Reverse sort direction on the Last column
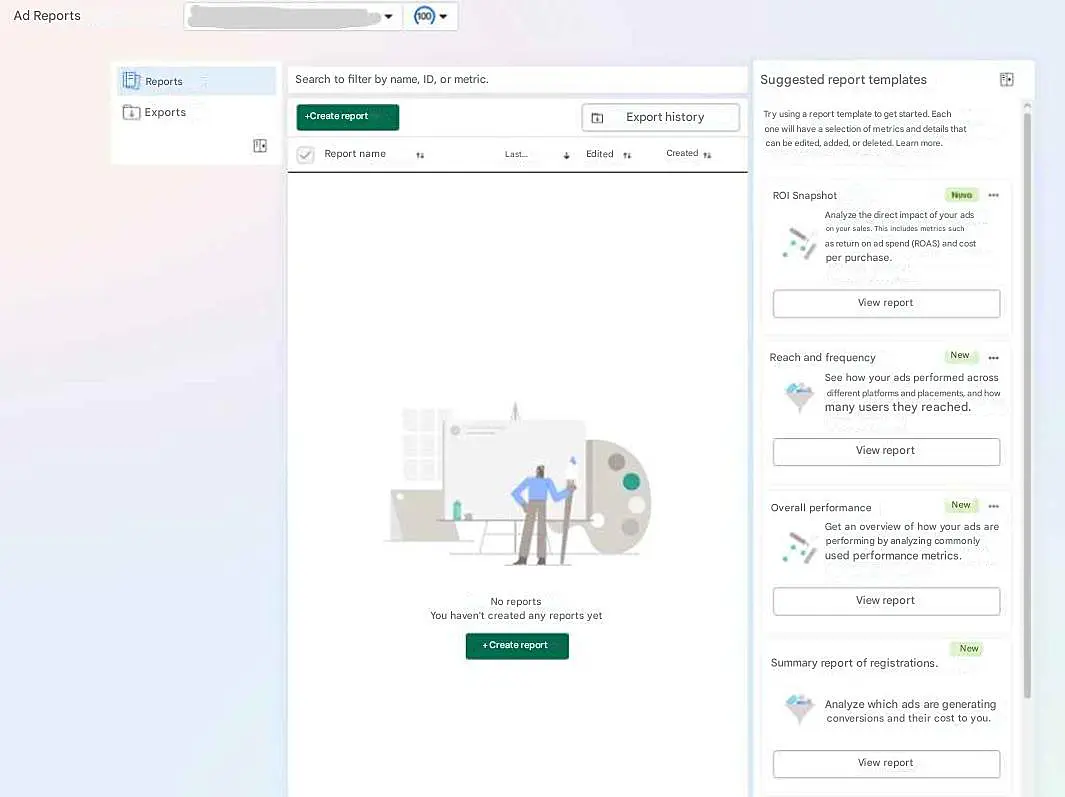1065x797 pixels. click(565, 155)
